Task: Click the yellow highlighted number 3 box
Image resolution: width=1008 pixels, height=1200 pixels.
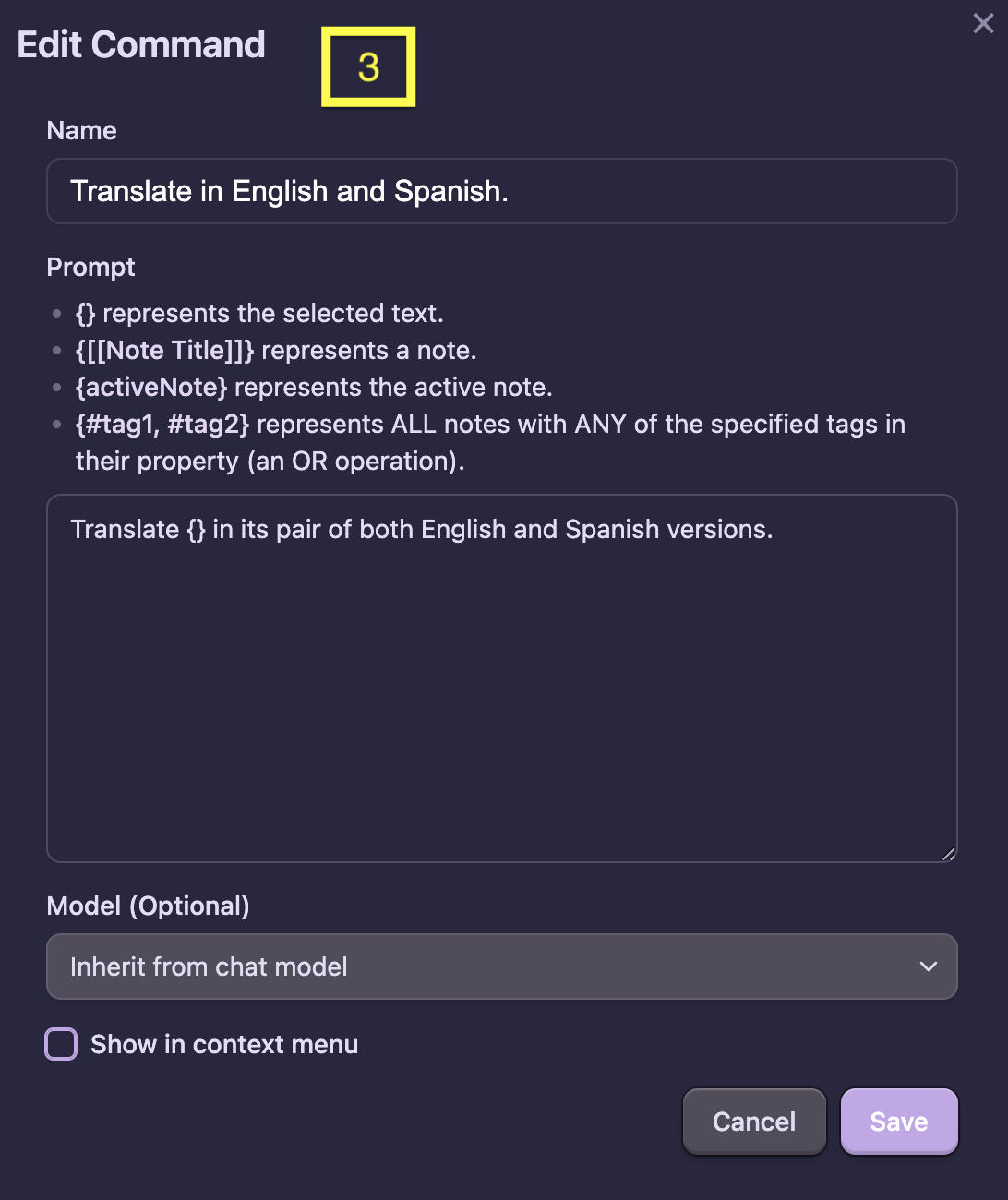Action: coord(368,66)
